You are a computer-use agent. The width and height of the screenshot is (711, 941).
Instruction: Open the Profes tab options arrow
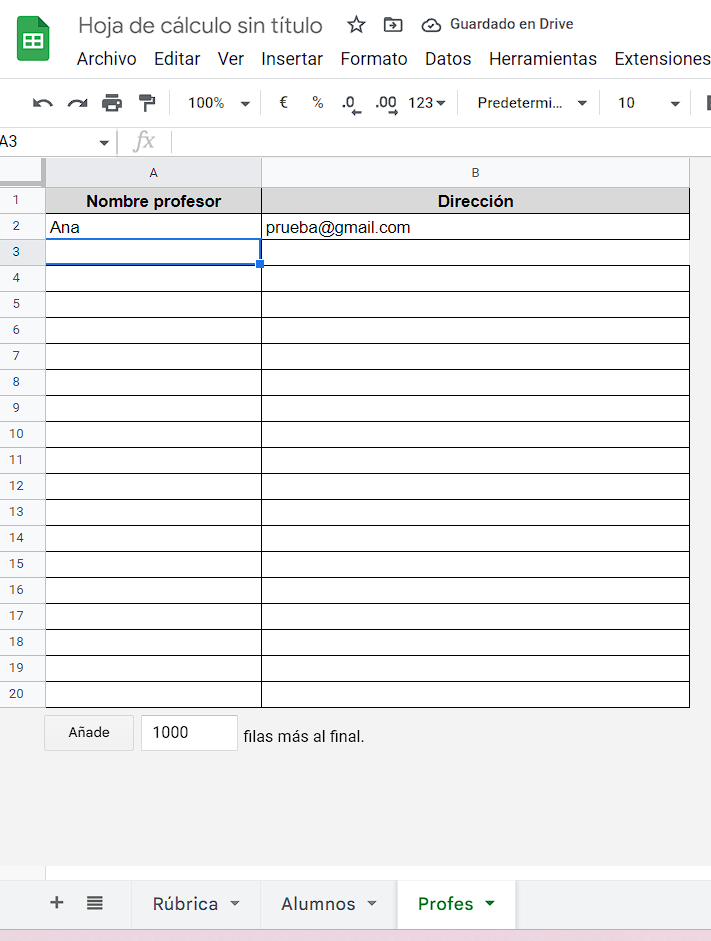pos(490,903)
